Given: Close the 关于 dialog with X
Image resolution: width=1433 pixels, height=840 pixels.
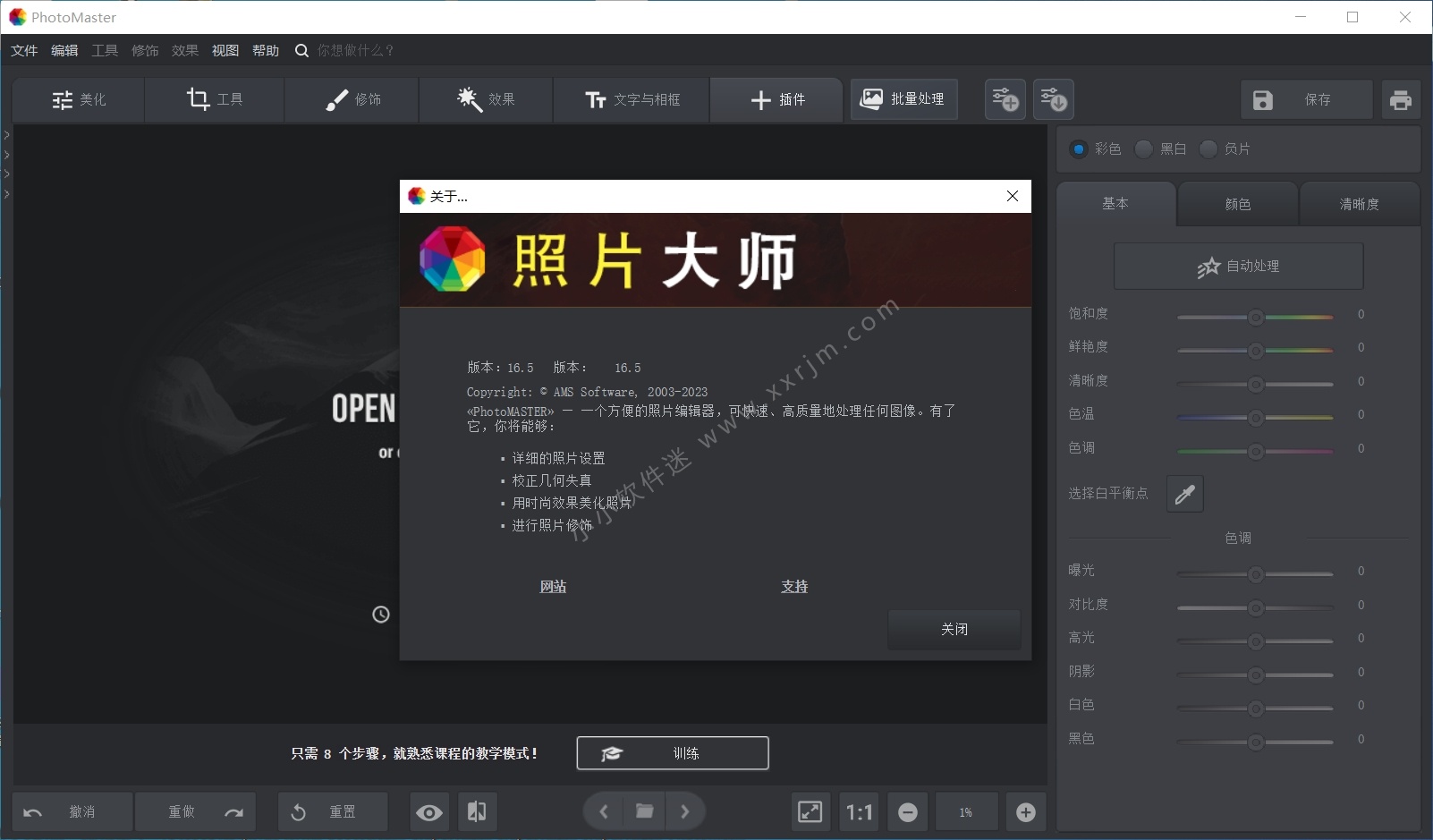Looking at the screenshot, I should tap(1013, 196).
